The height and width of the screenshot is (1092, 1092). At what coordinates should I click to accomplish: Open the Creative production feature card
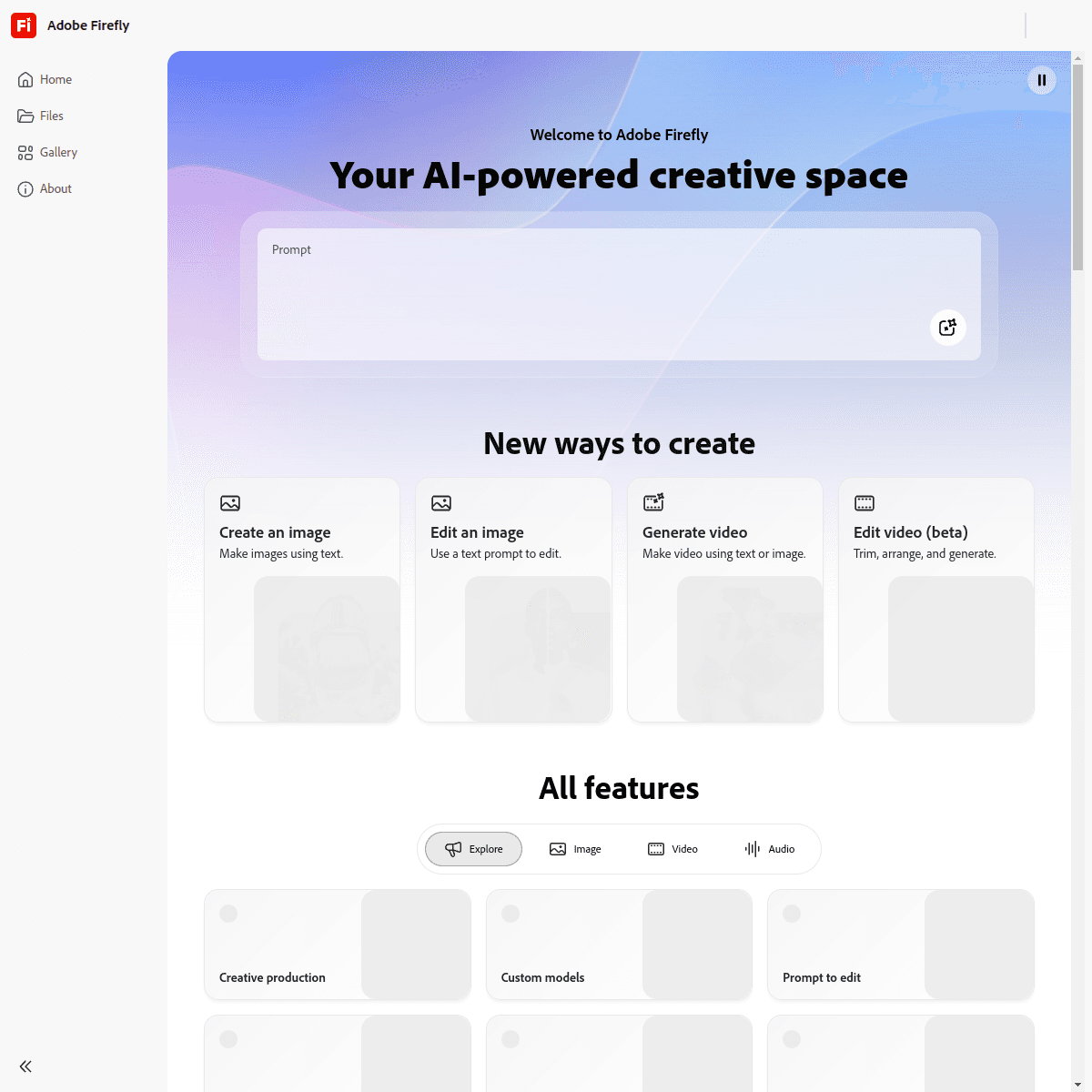coord(338,945)
